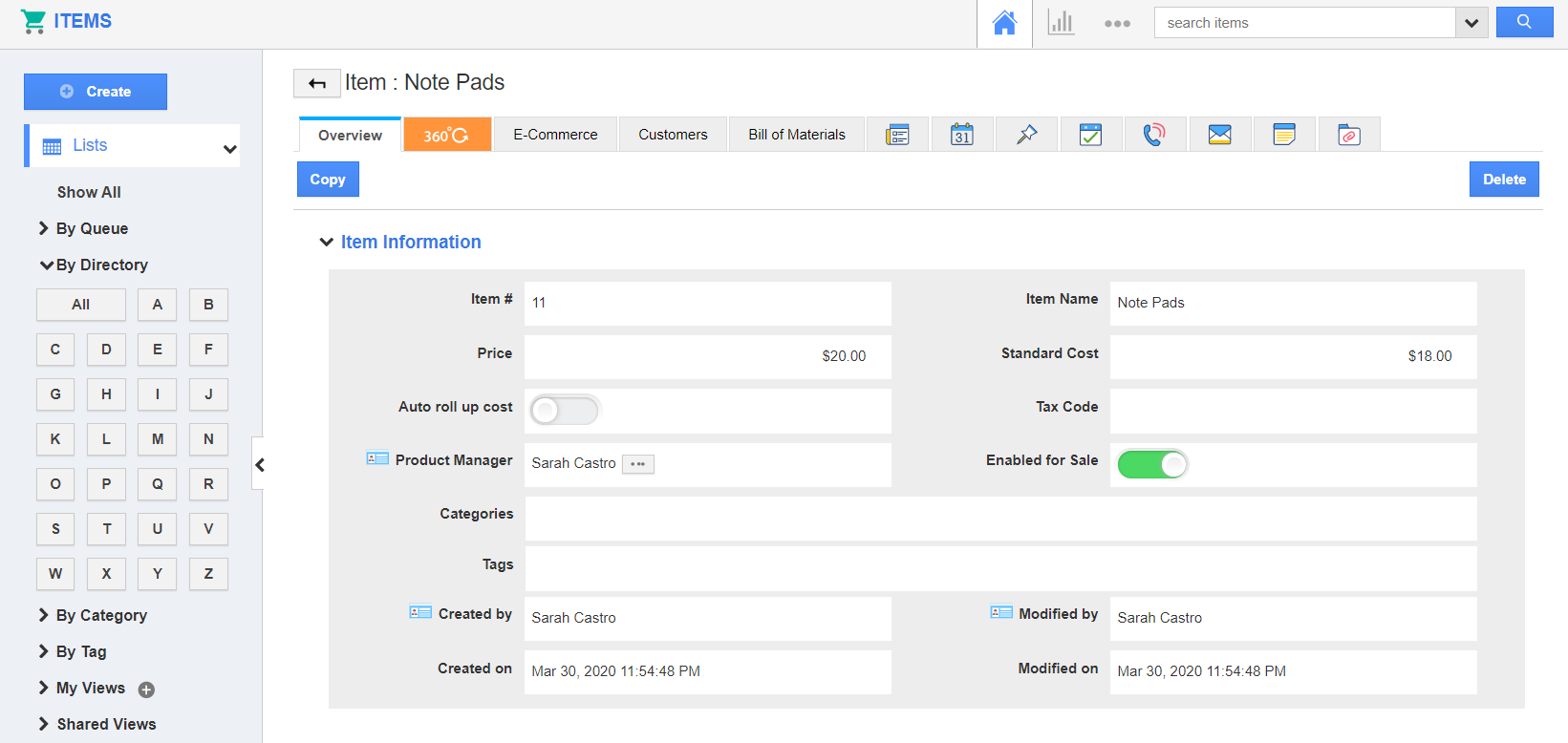The width and height of the screenshot is (1568, 743).
Task: Disable the Enabled for Sale switch
Action: [1151, 464]
